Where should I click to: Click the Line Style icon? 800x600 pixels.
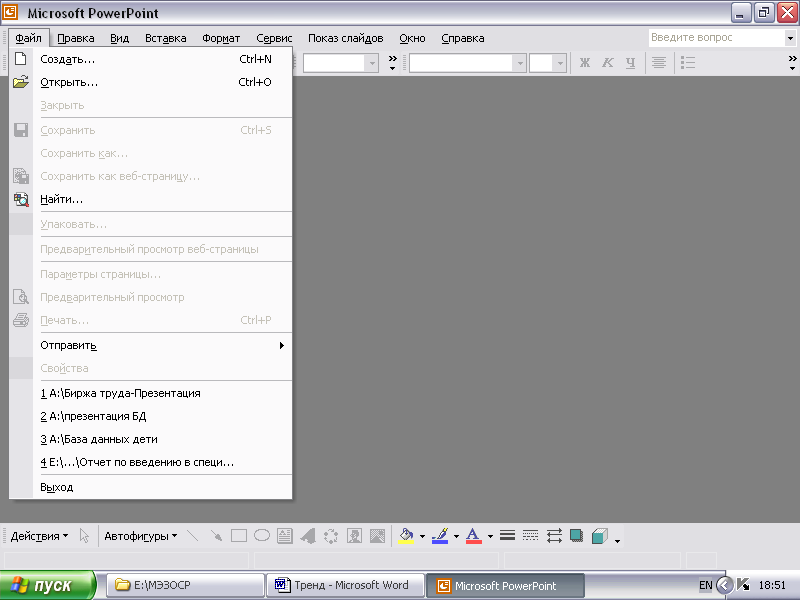507,535
